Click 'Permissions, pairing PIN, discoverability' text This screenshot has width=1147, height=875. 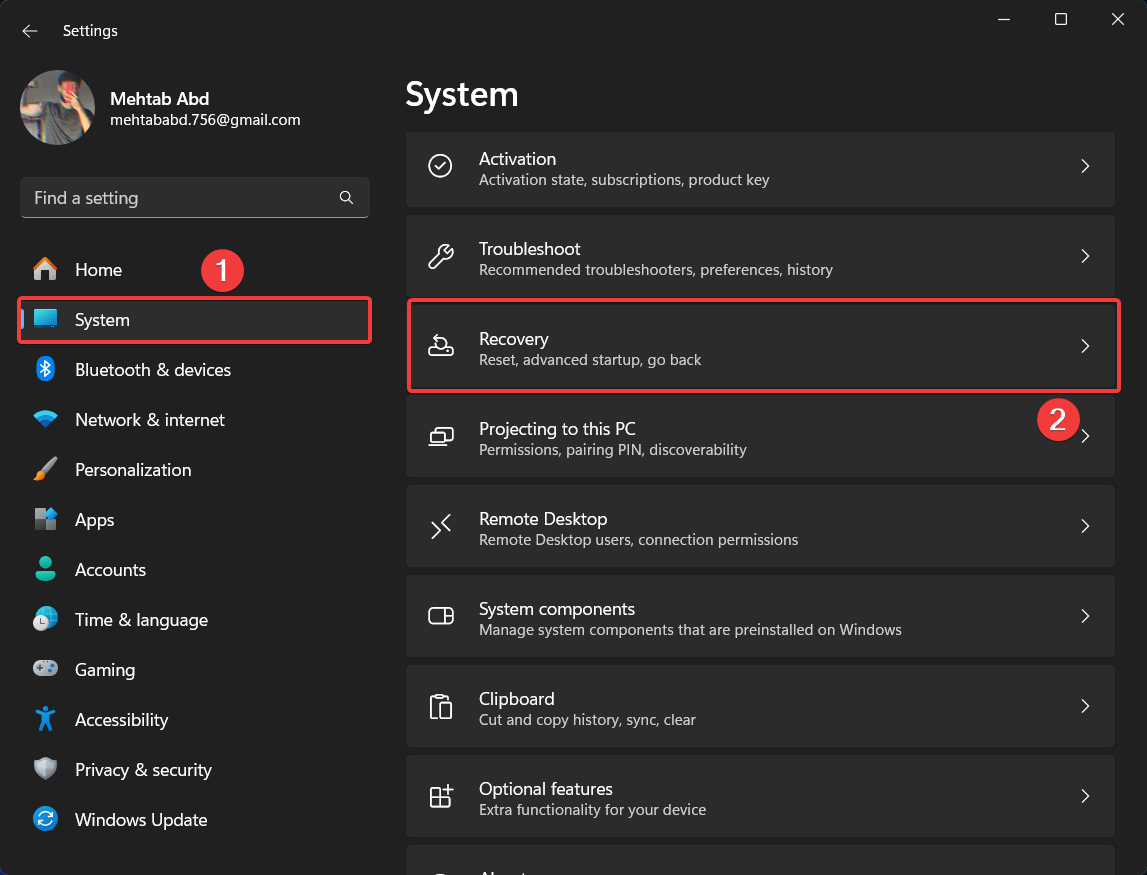pyautogui.click(x=612, y=449)
